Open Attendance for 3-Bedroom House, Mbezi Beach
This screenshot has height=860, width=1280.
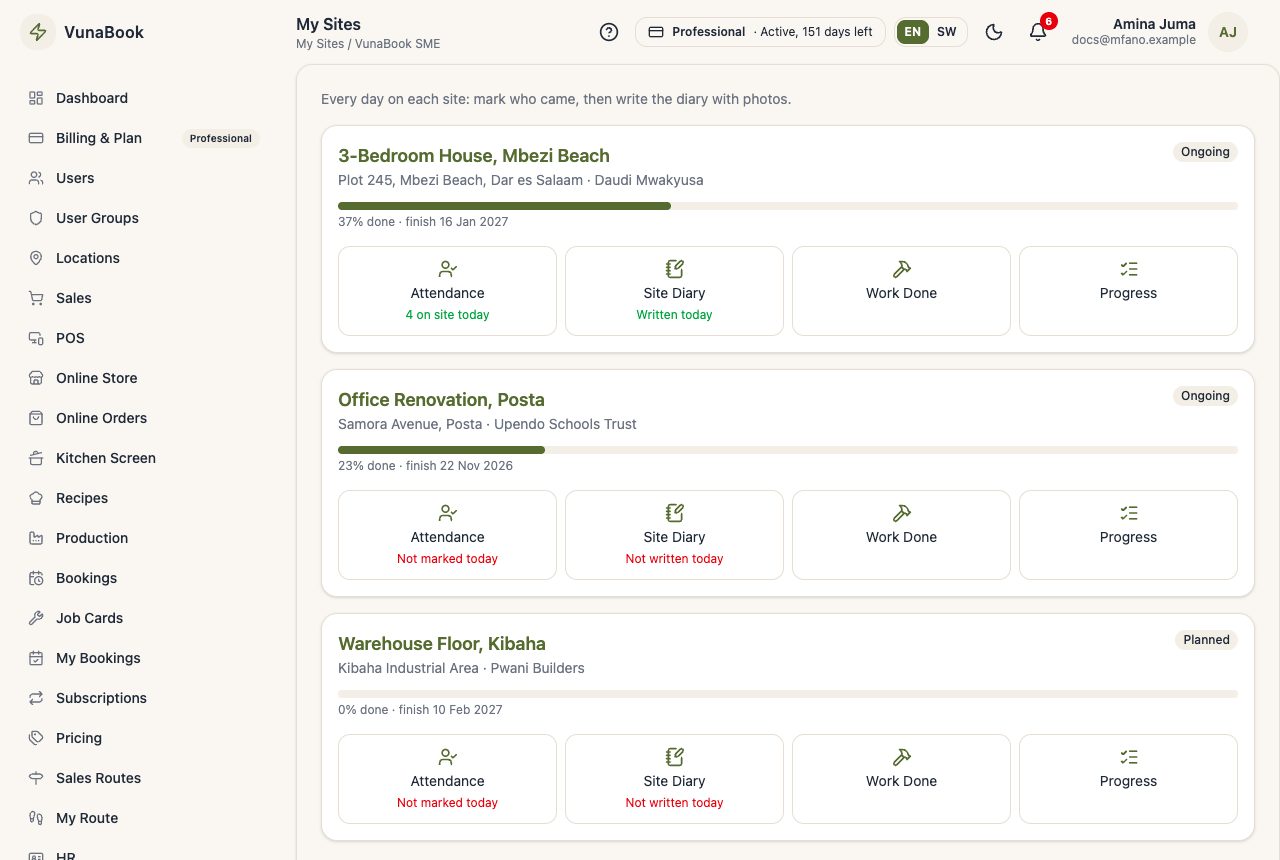pyautogui.click(x=447, y=291)
